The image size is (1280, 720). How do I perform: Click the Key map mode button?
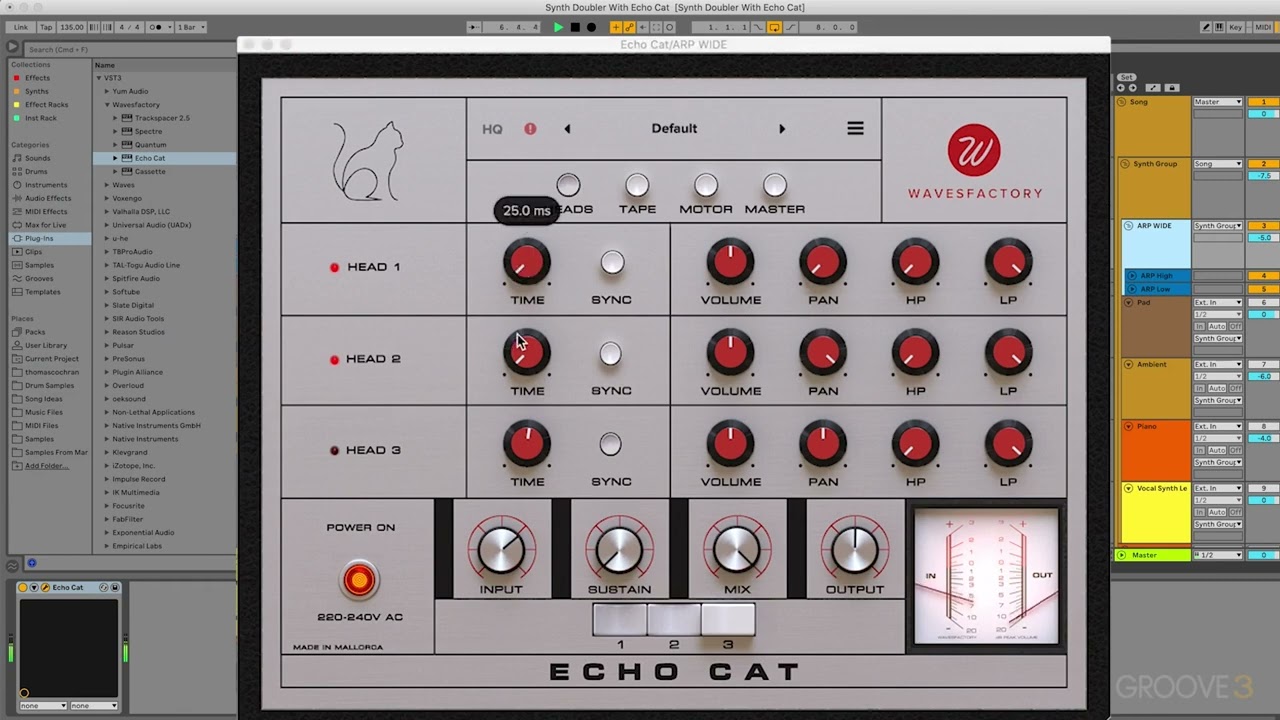tap(1236, 27)
